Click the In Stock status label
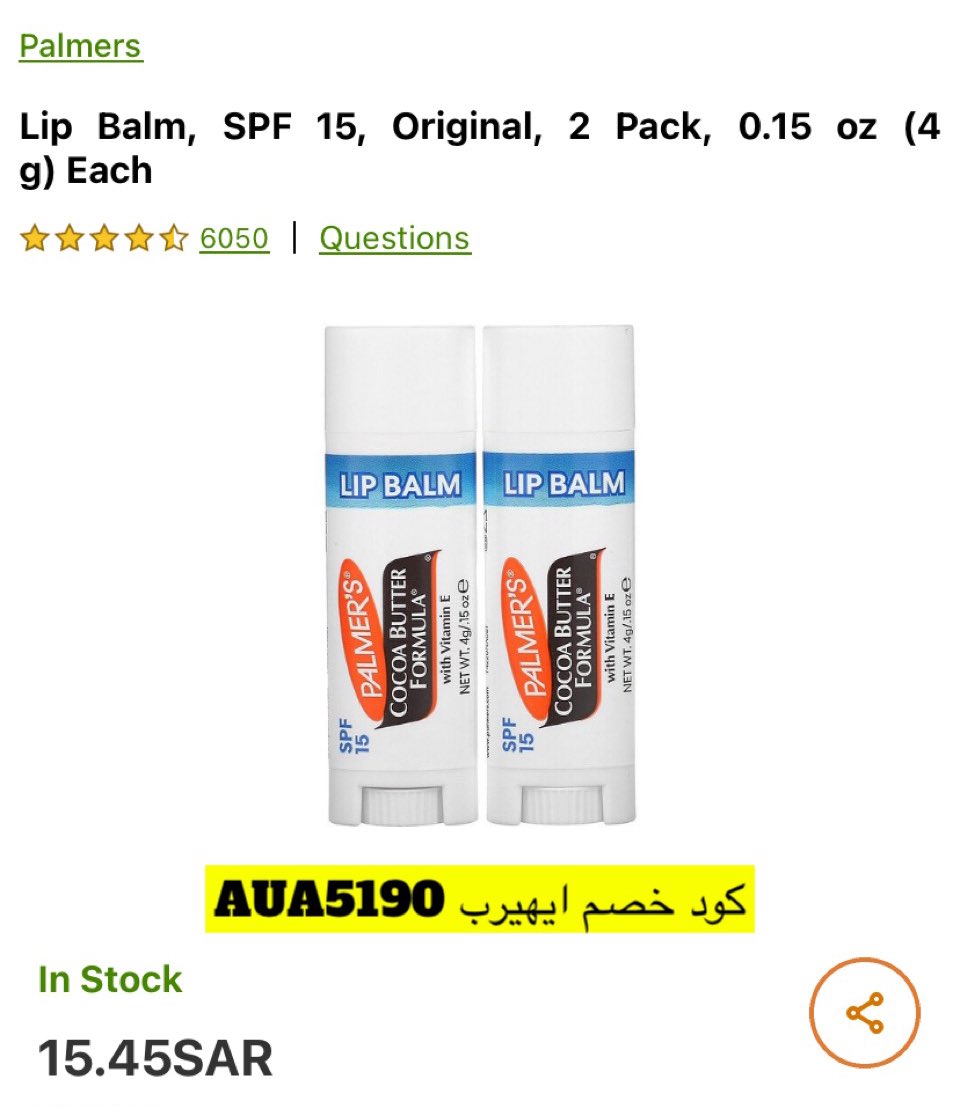Screen dimensions: 960x1107 [x=110, y=979]
